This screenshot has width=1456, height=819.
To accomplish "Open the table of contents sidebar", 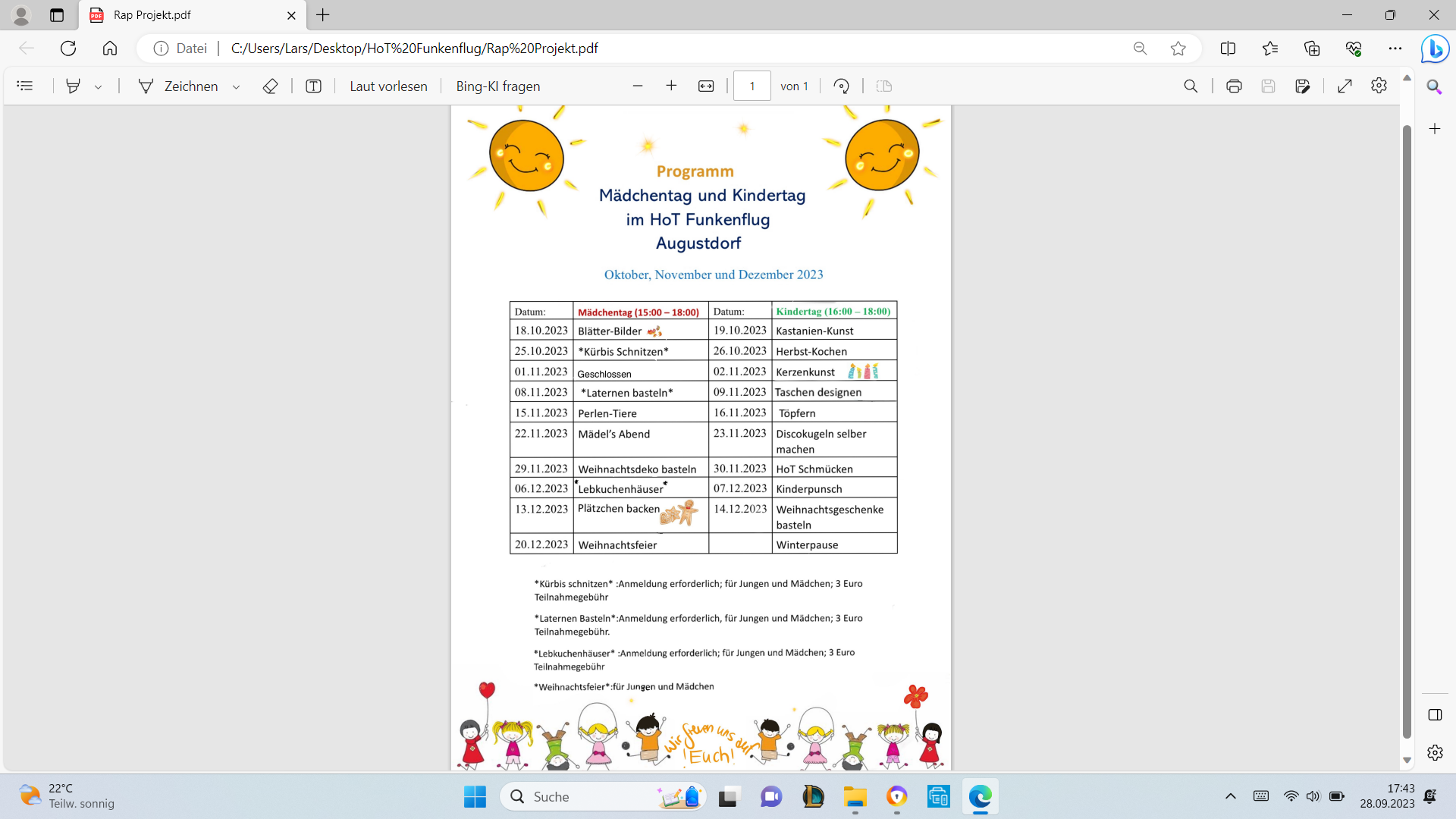I will [25, 86].
